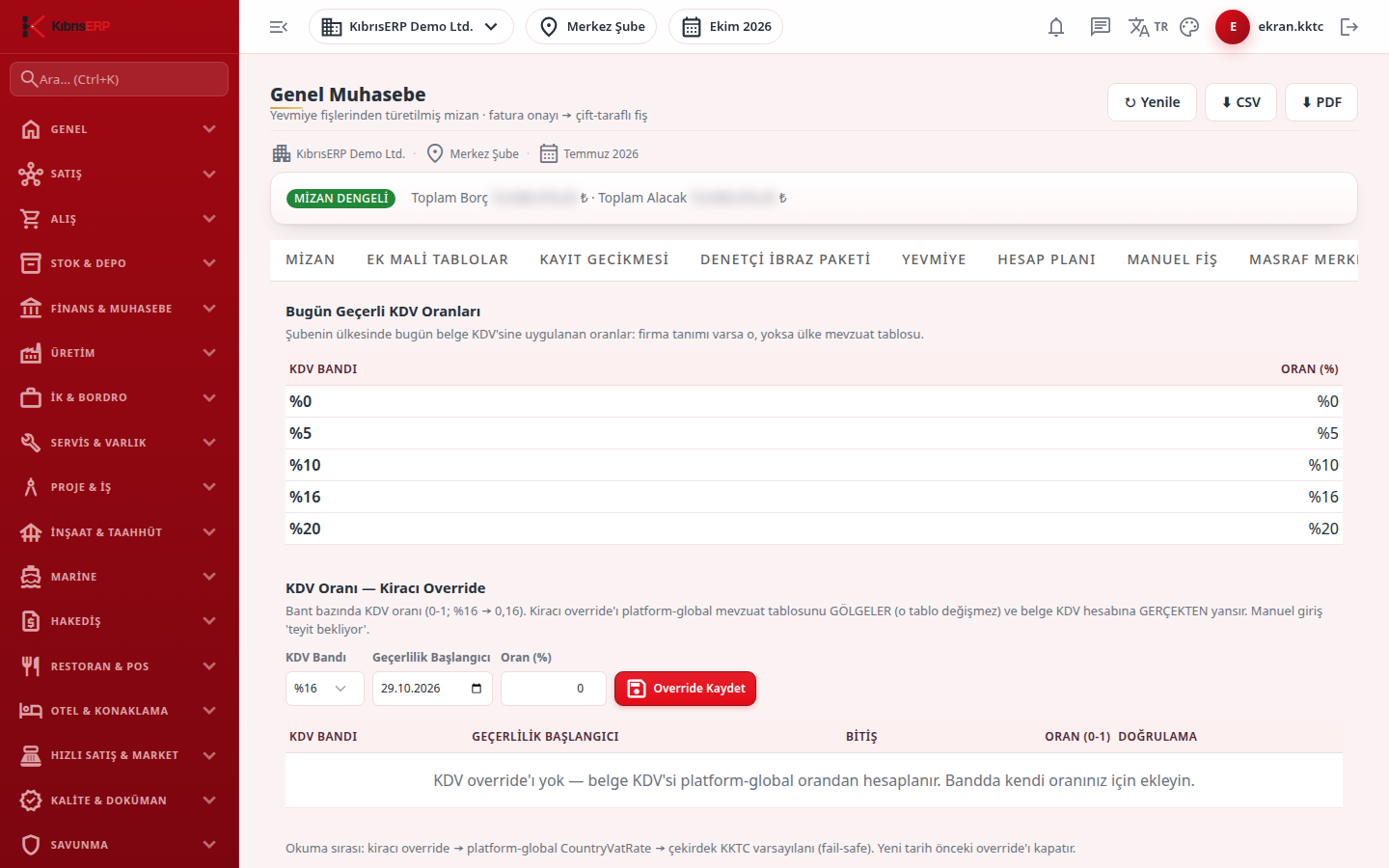Expand the HAKEDİŞ chevron
This screenshot has height=868, width=1389.
pos(209,621)
